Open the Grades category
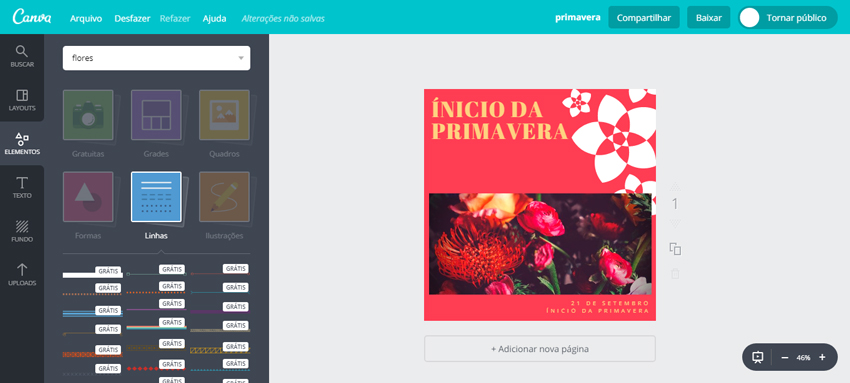 (156, 115)
